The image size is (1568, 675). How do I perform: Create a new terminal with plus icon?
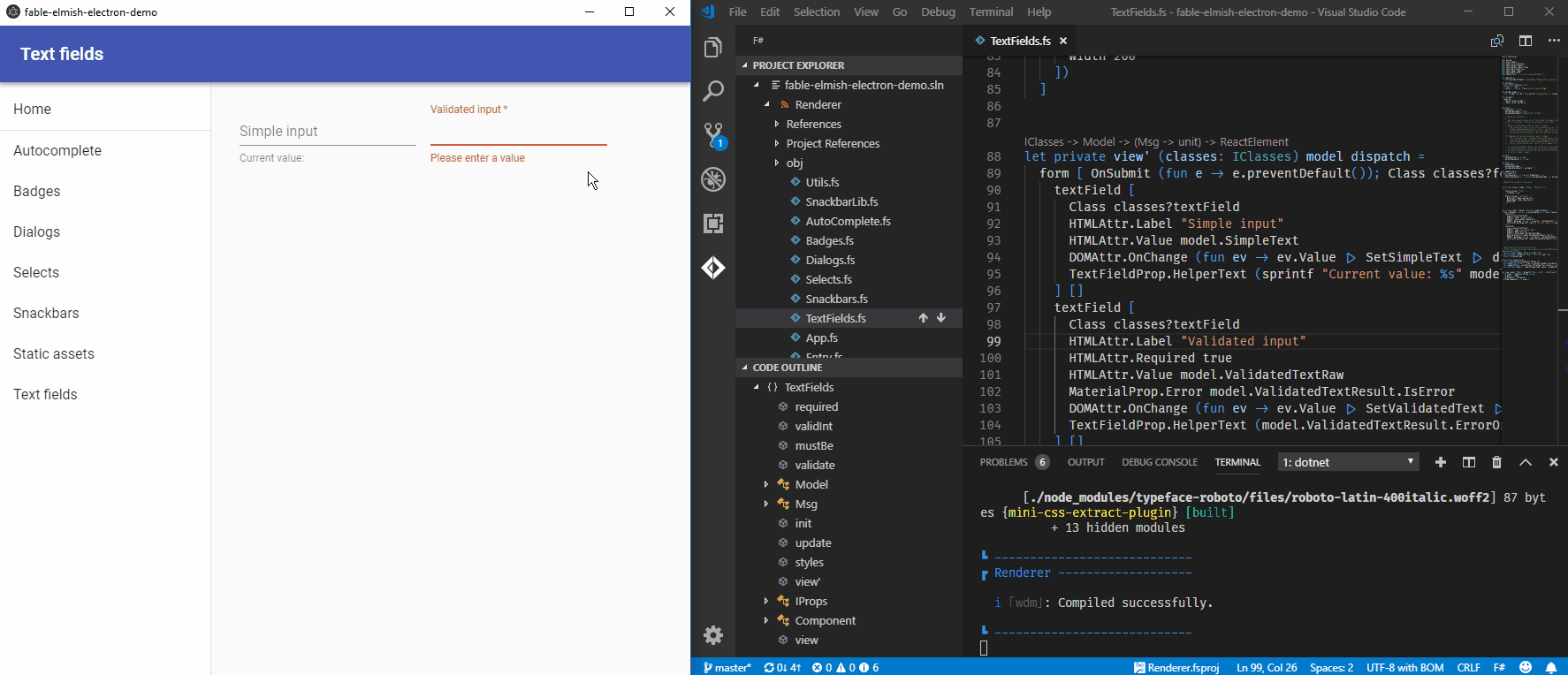[1441, 462]
